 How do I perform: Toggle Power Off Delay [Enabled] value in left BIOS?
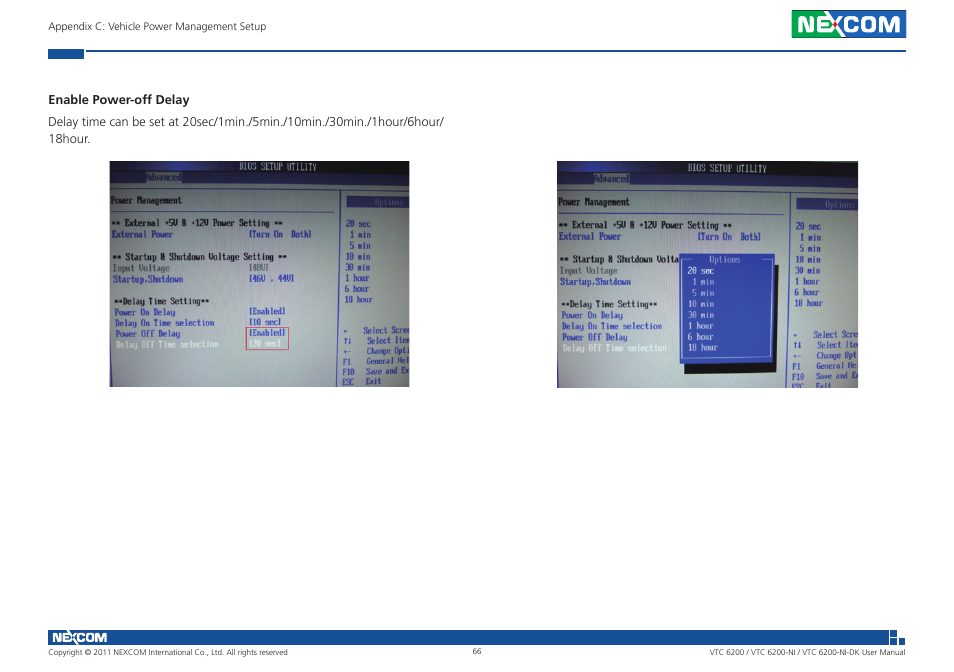[267, 333]
